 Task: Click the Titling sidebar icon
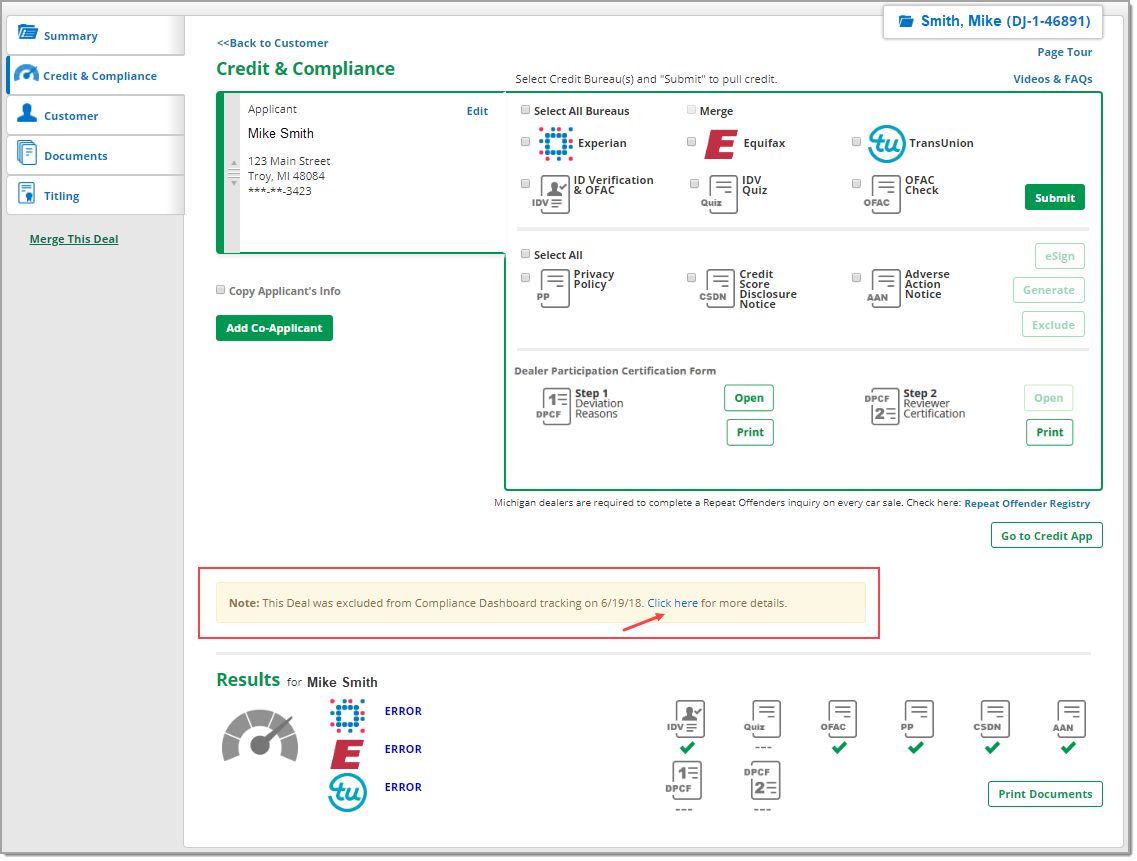point(27,194)
